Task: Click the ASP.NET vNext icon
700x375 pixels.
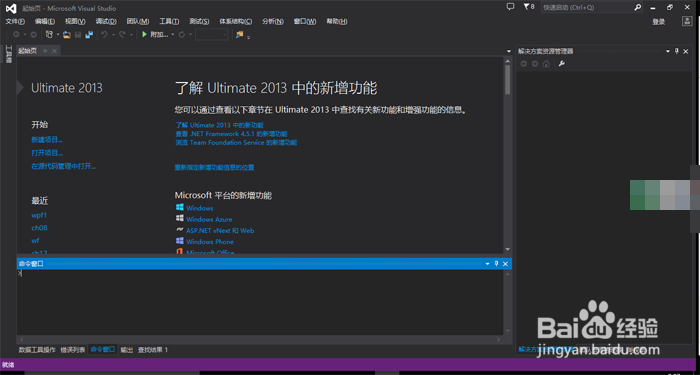Action: point(180,230)
